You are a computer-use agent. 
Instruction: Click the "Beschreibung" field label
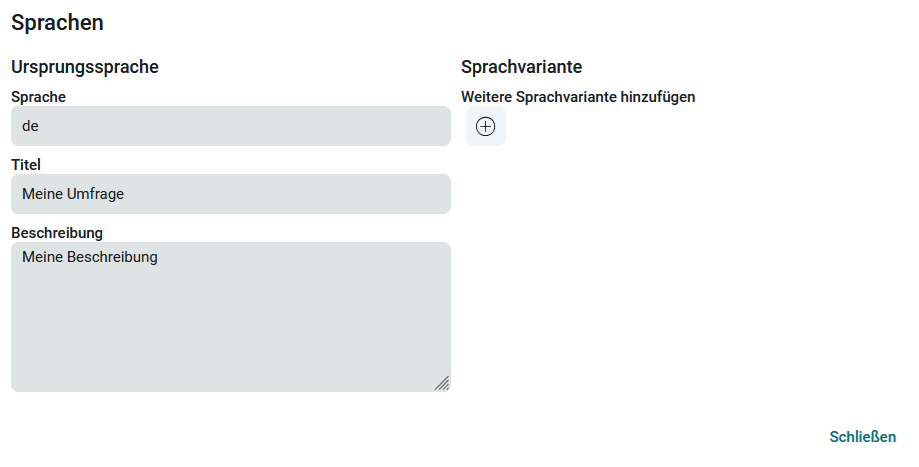pos(57,233)
